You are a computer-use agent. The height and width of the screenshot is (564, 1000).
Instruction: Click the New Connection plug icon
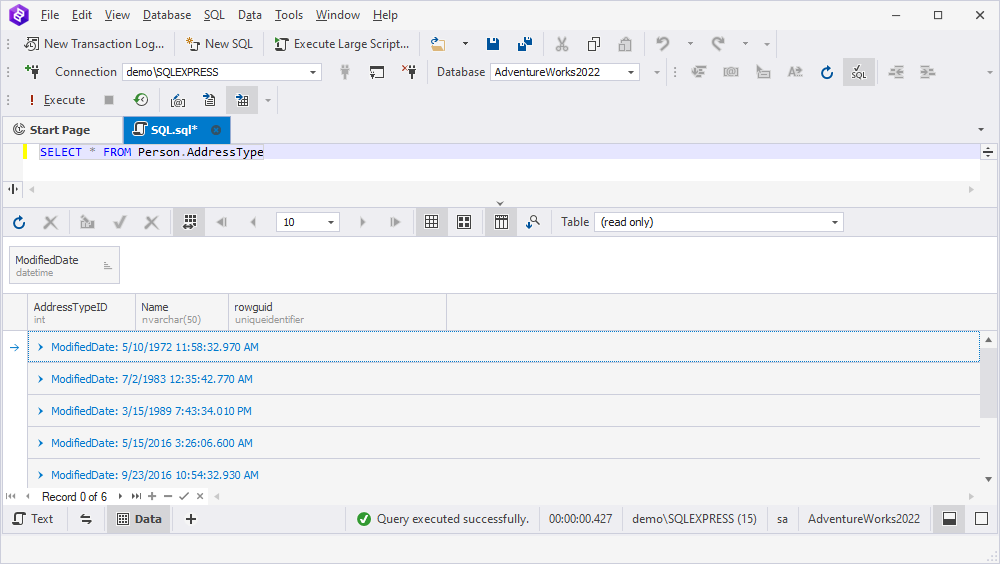(33, 72)
